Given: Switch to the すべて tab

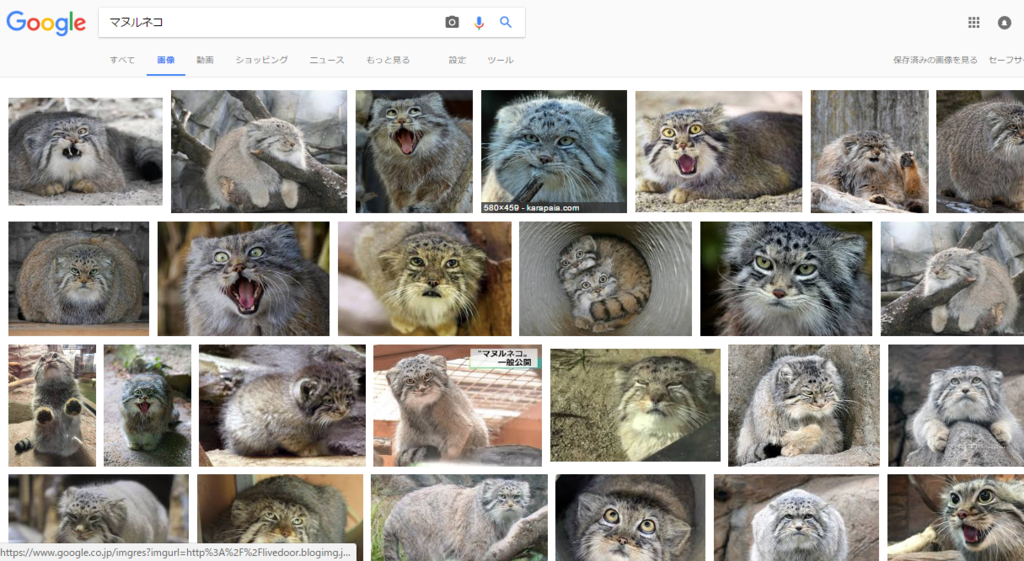Looking at the screenshot, I should click(x=122, y=60).
